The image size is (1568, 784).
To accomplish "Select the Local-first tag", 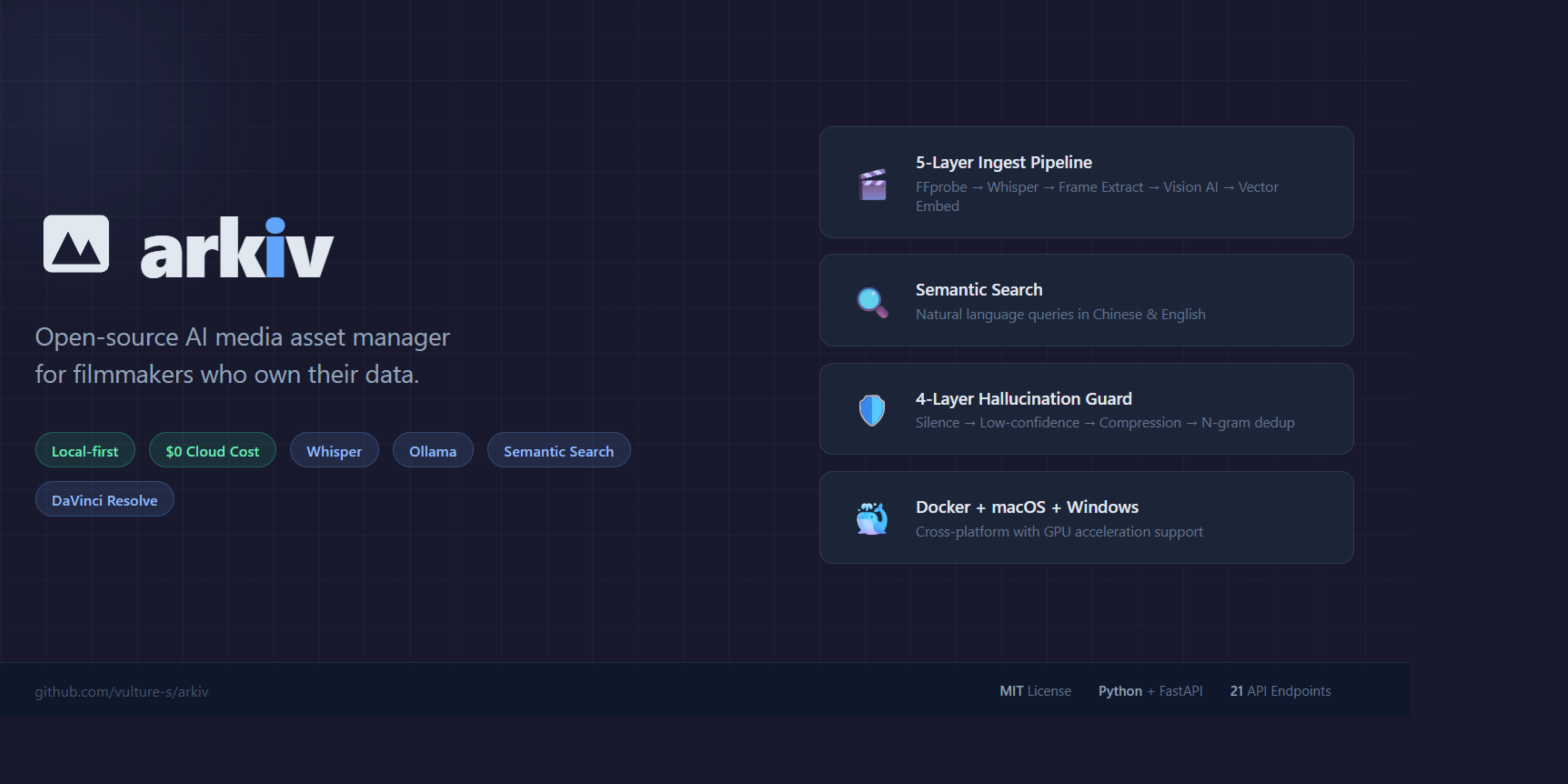I will [85, 451].
